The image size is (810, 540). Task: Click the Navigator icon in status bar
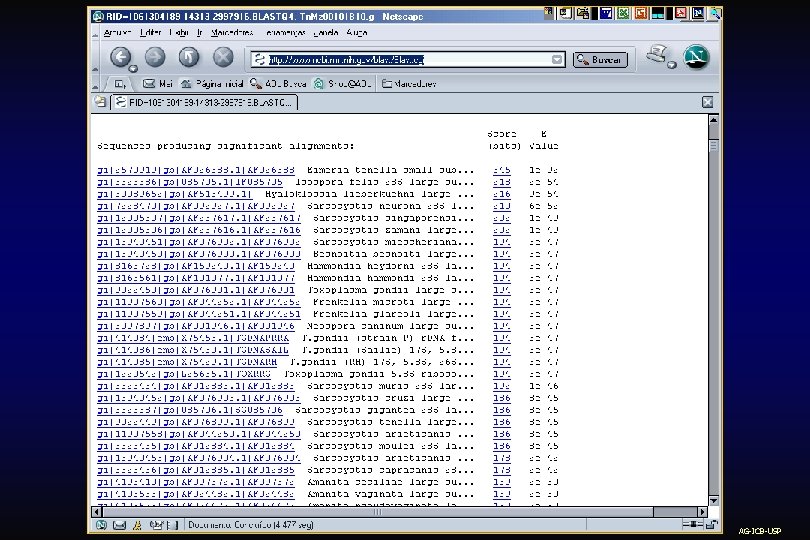[x=101, y=525]
